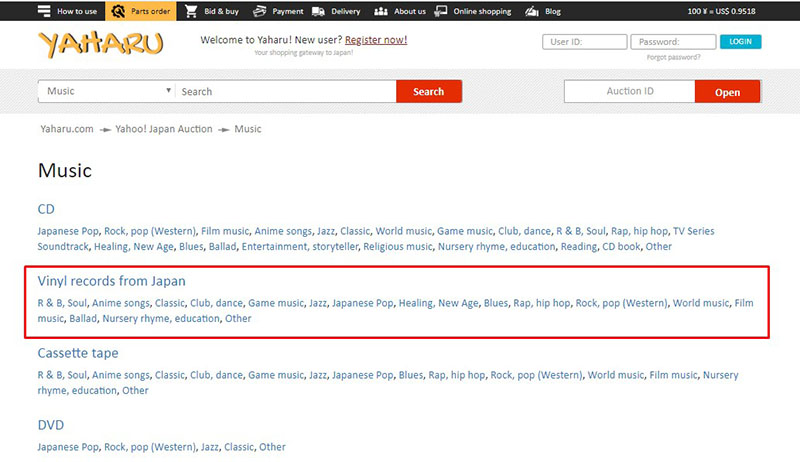Go to Bid & buy page
800x462 pixels.
tap(221, 11)
